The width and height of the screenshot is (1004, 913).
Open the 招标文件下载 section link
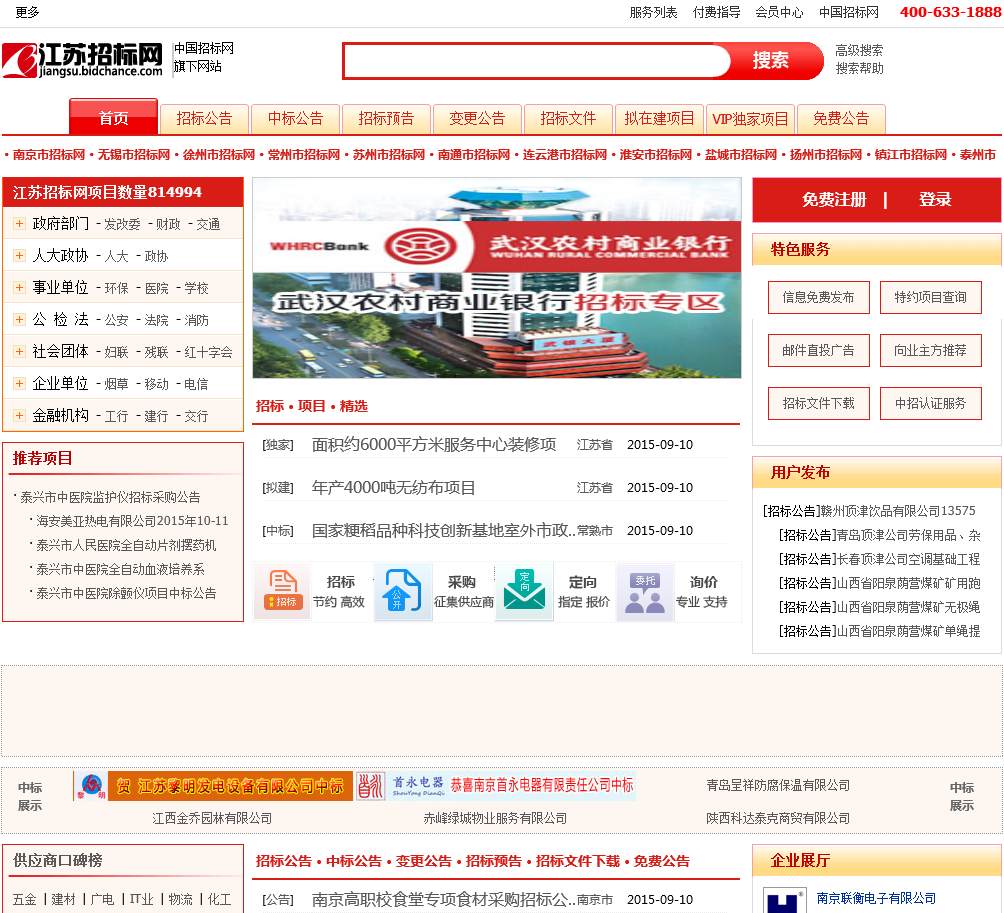click(578, 862)
